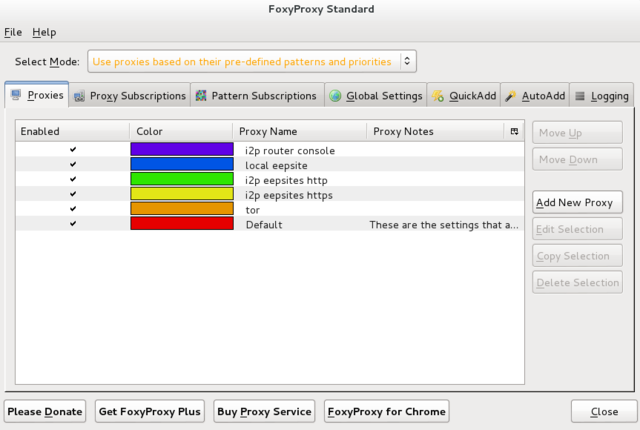Click the Please Donate button
Viewport: 640px width, 430px height.
(45, 411)
